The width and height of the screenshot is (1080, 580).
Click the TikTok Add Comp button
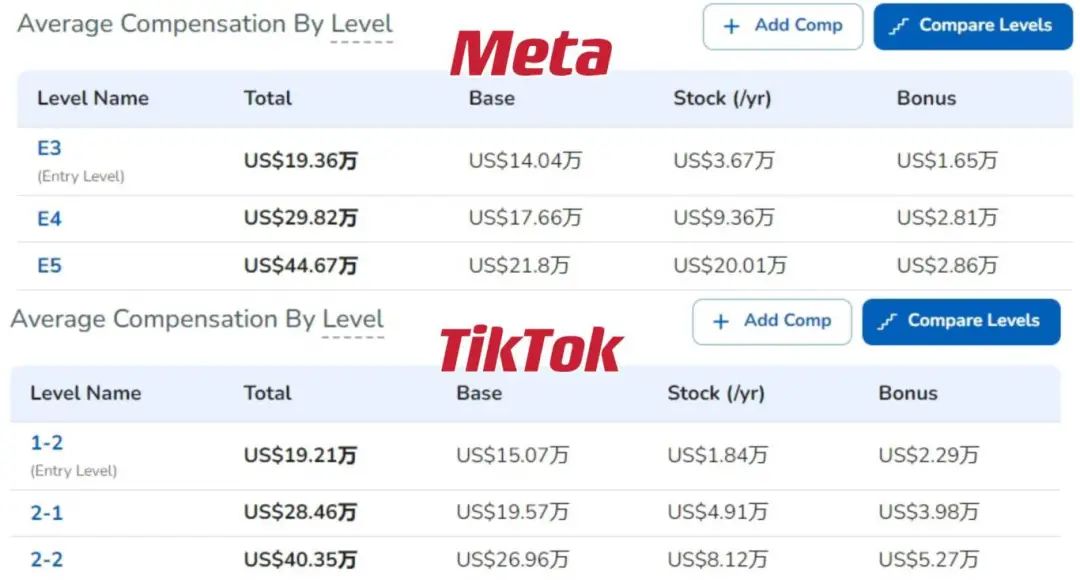click(771, 322)
